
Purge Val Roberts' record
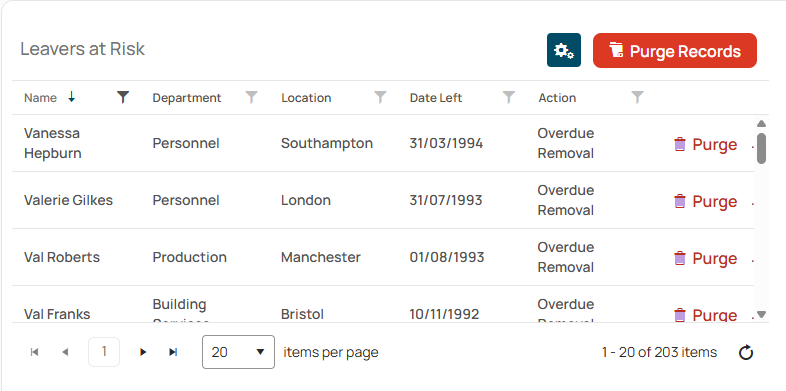[x=705, y=258]
